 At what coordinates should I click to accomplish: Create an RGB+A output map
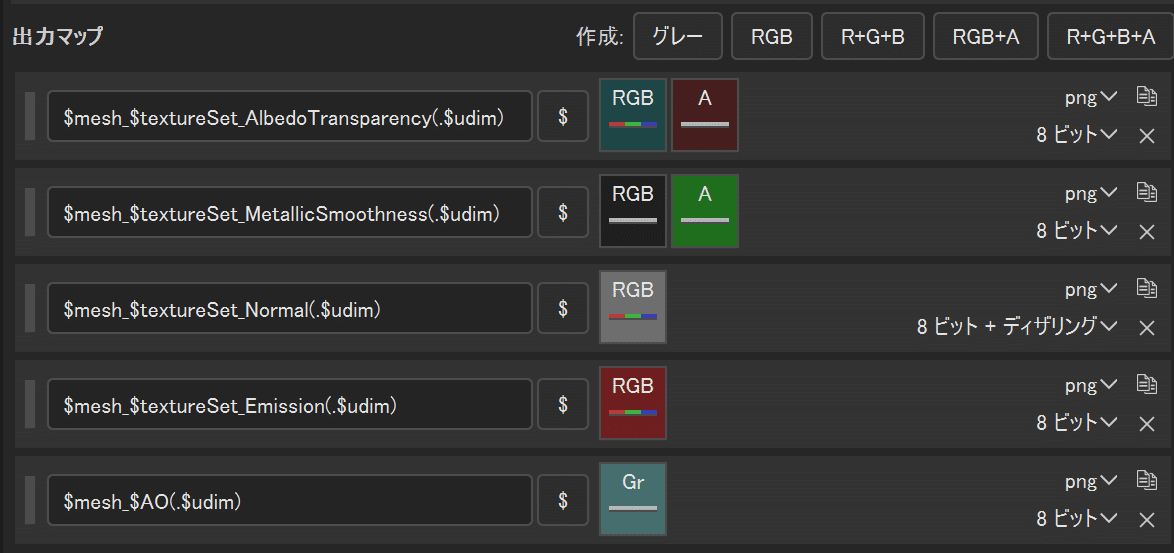(985, 37)
